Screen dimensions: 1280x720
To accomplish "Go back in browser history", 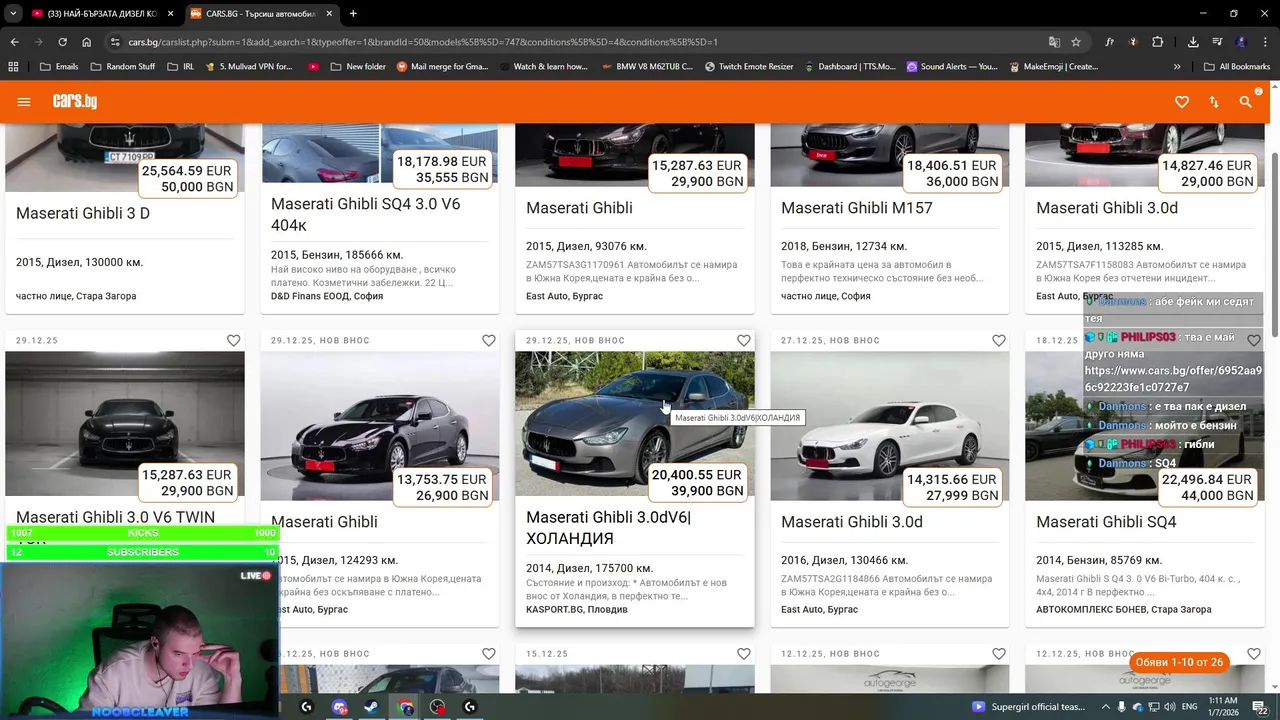I will pos(14,42).
